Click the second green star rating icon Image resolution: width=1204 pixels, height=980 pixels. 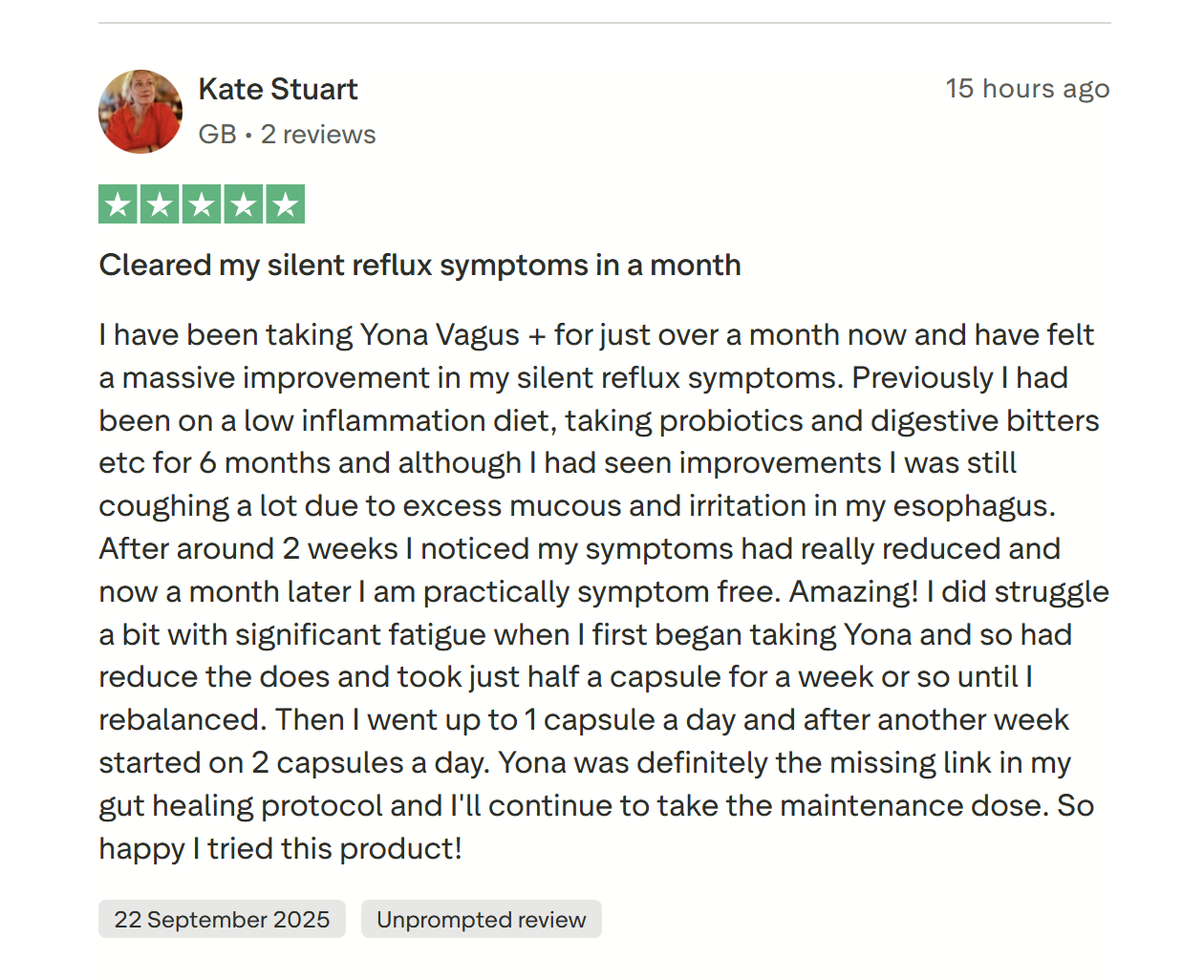(x=161, y=204)
